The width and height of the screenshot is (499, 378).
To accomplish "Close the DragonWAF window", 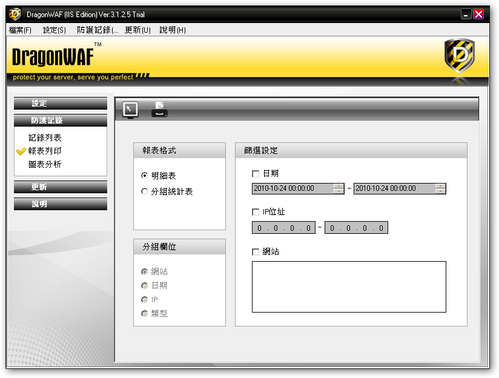I will [x=478, y=14].
